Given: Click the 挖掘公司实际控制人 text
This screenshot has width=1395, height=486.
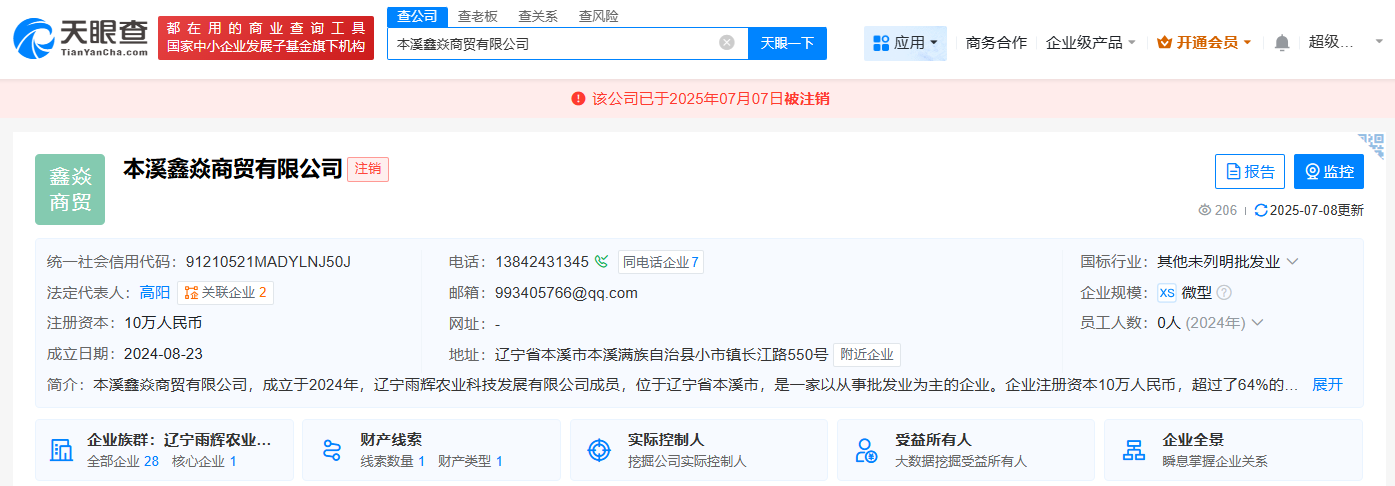Looking at the screenshot, I should click(687, 461).
